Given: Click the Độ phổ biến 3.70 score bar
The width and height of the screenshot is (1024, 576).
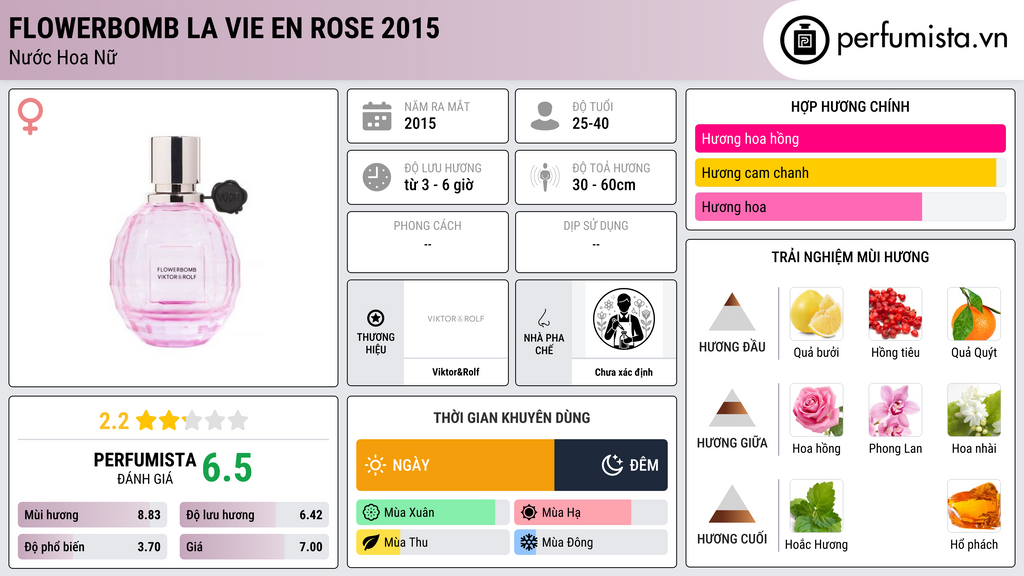Looking at the screenshot, I should tap(93, 547).
